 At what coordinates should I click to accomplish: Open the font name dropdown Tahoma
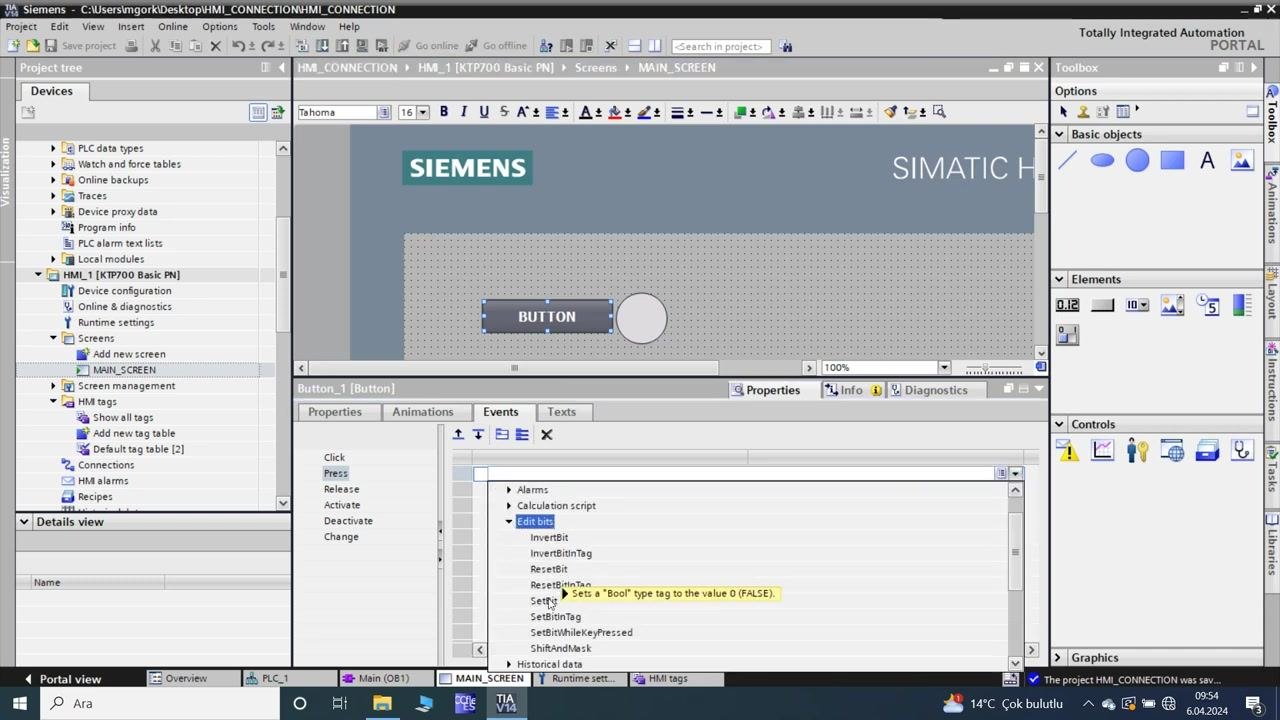[x=384, y=112]
